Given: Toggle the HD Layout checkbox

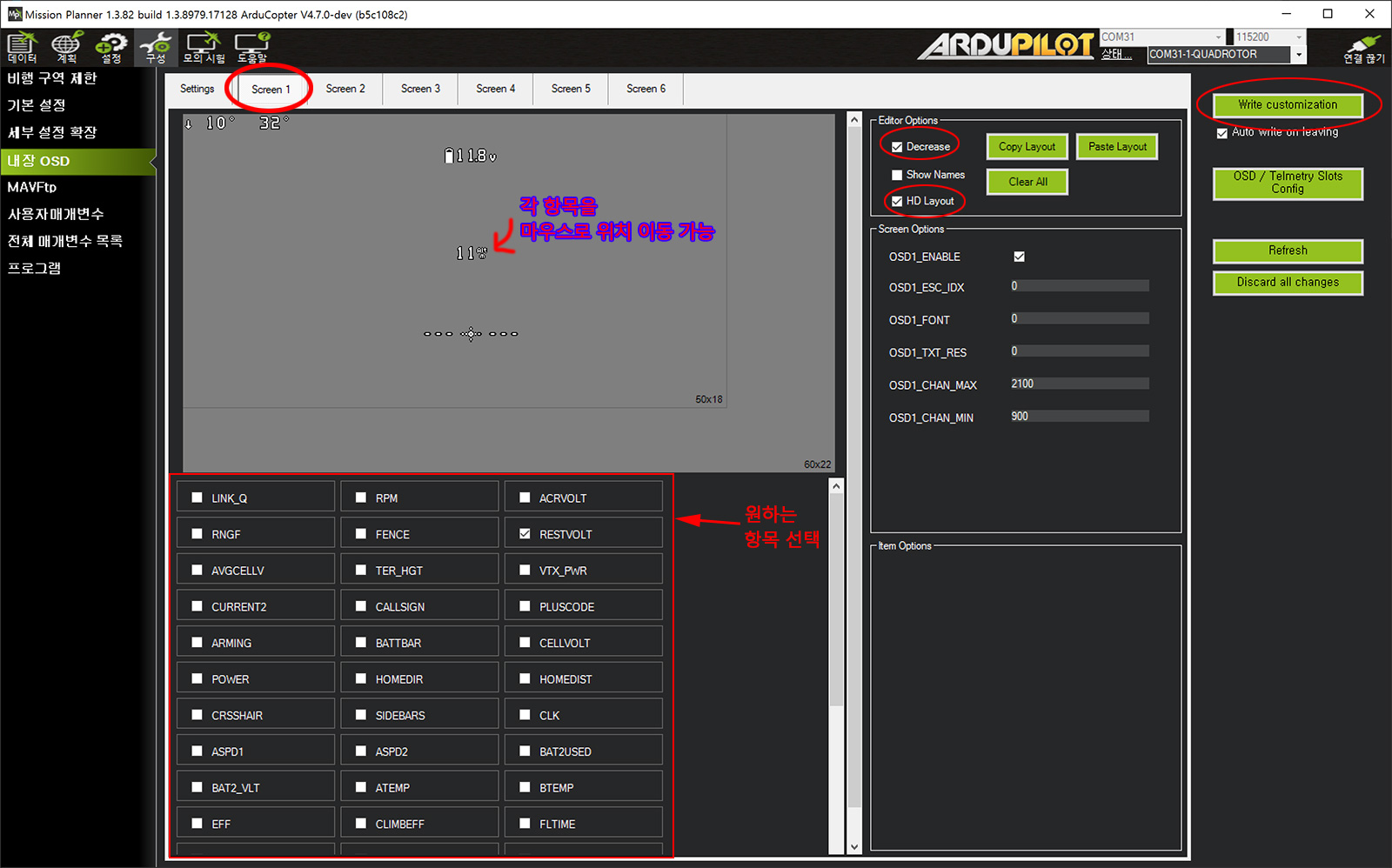Looking at the screenshot, I should point(897,201).
